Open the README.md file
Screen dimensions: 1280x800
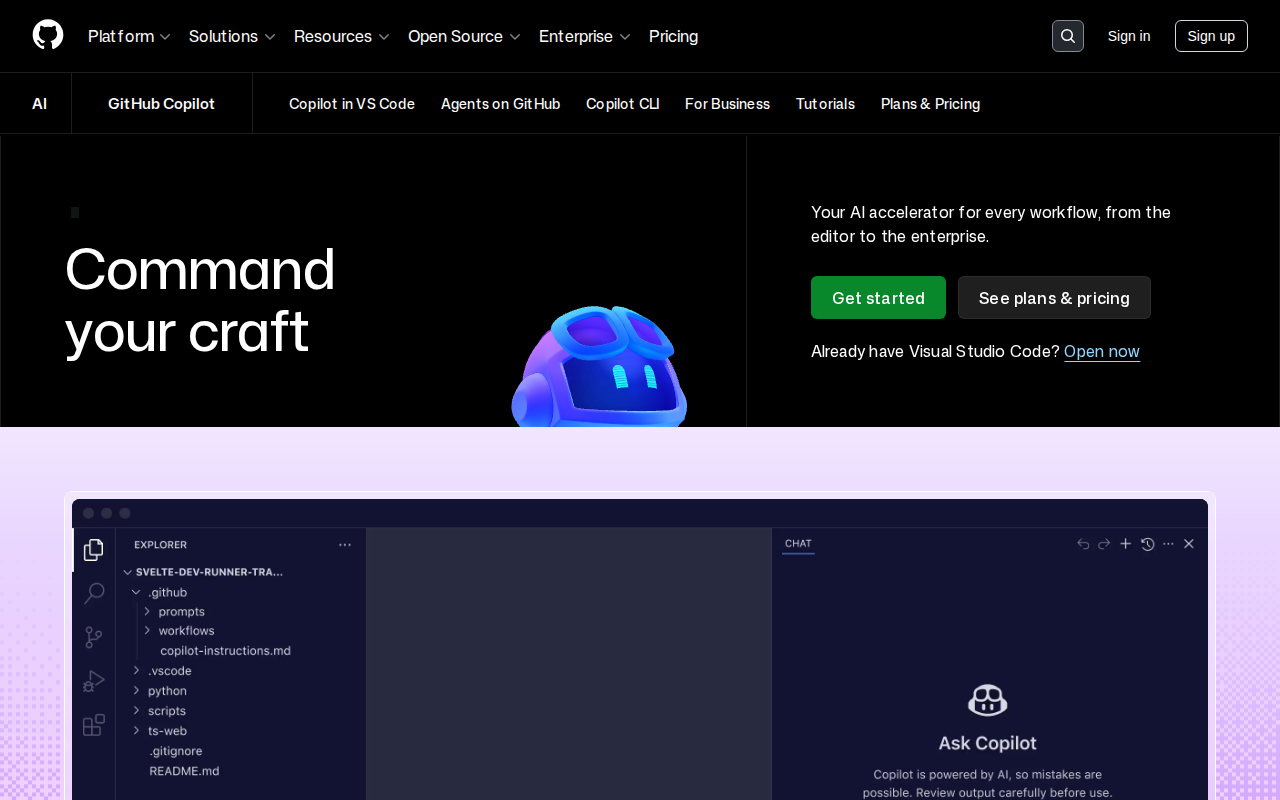(x=184, y=771)
